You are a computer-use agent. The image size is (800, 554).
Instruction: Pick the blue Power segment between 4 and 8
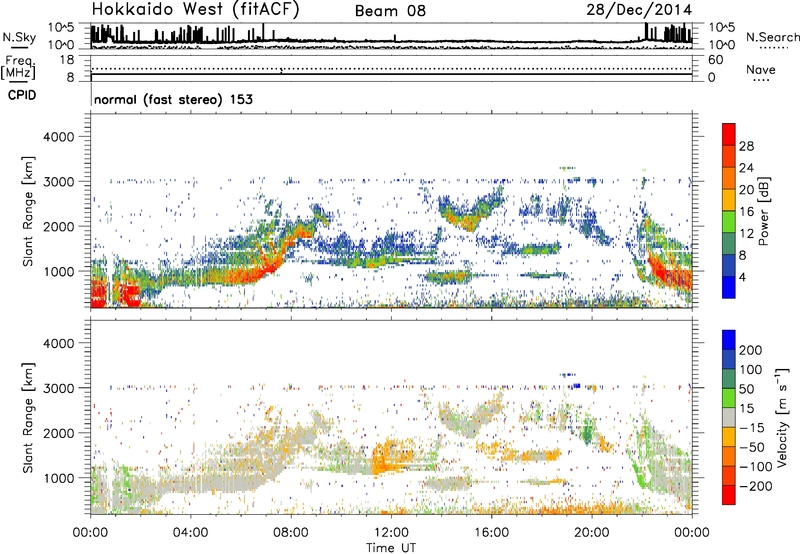click(729, 266)
